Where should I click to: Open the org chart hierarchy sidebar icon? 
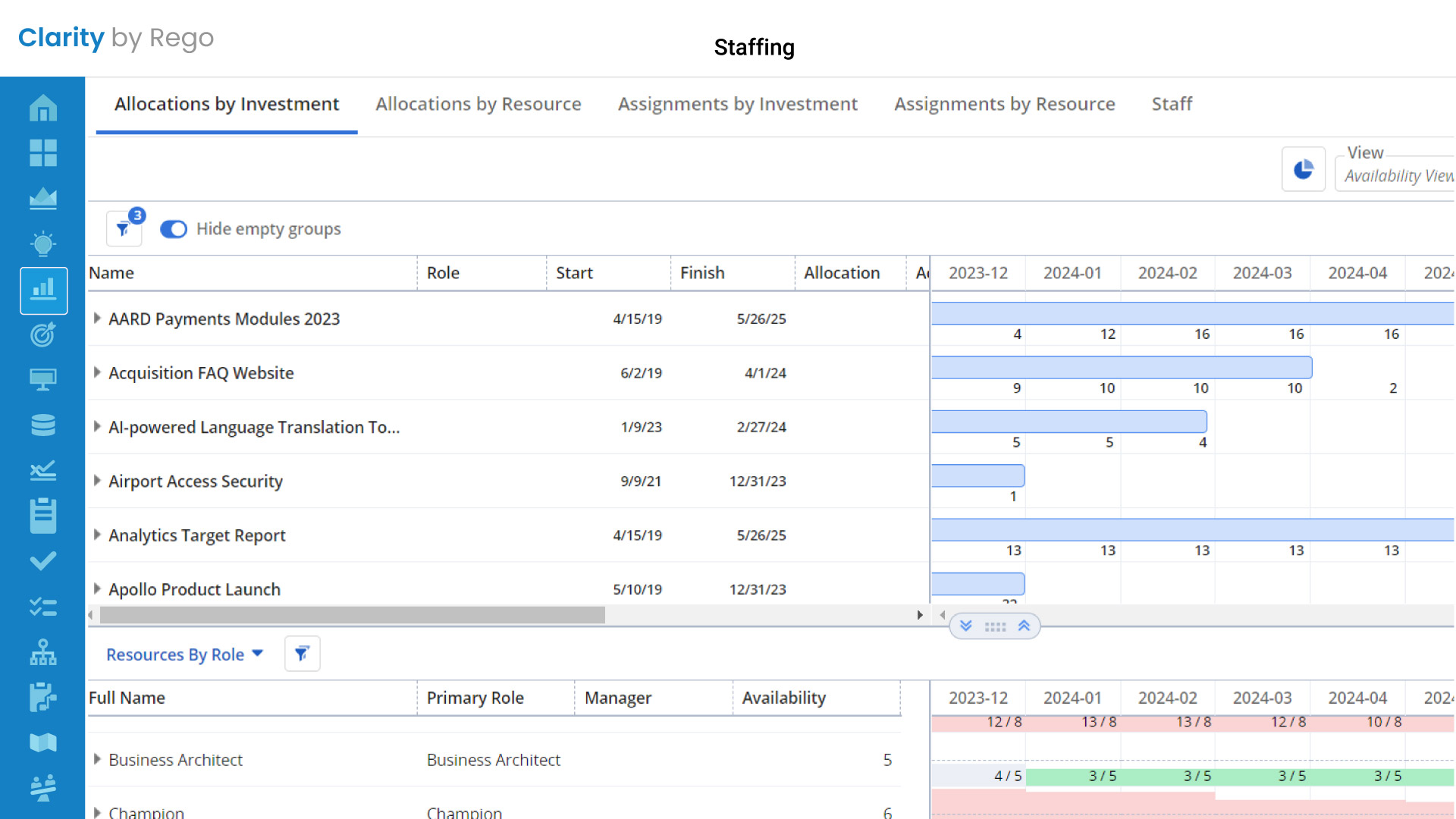(43, 652)
